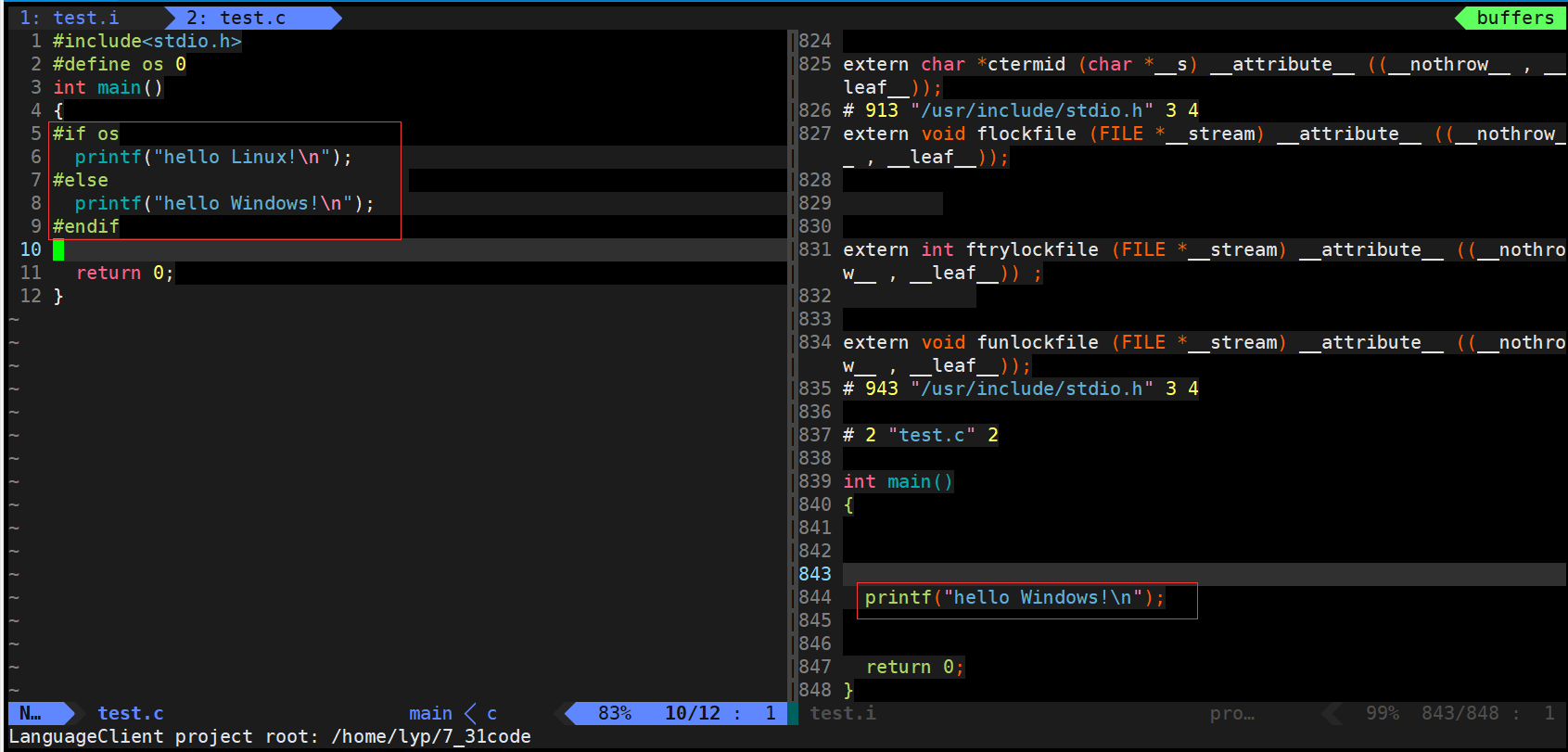The image size is (1568, 752).
Task: Click the '# 2 "test.c" 2' line marker
Action: click(920, 435)
